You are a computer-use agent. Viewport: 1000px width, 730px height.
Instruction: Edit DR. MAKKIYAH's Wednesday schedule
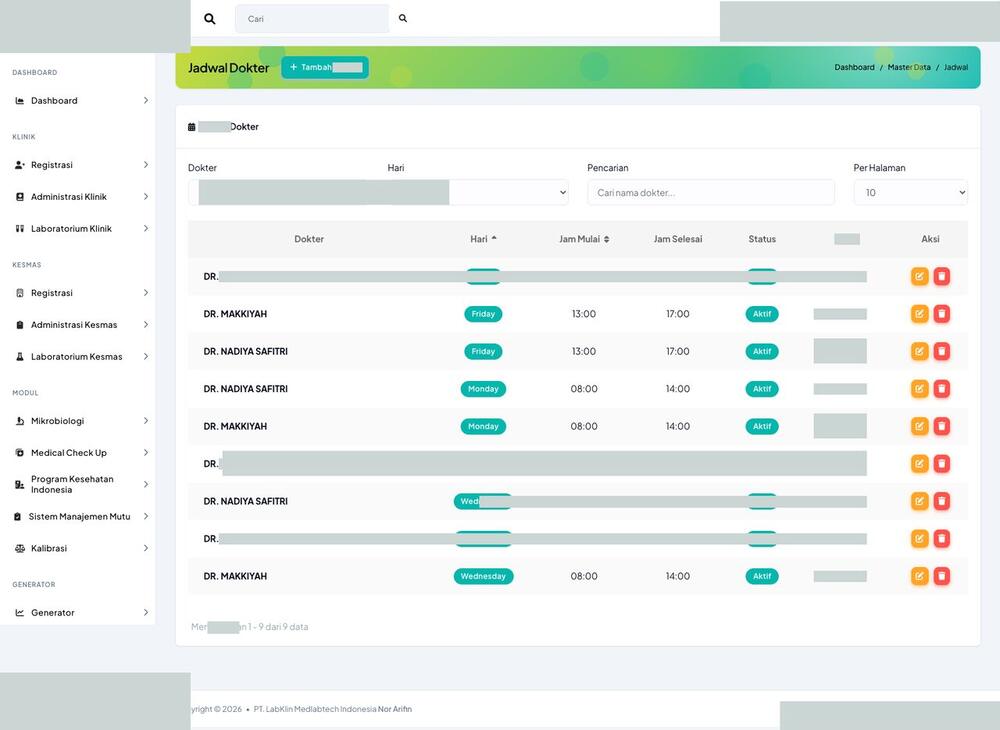tap(919, 576)
